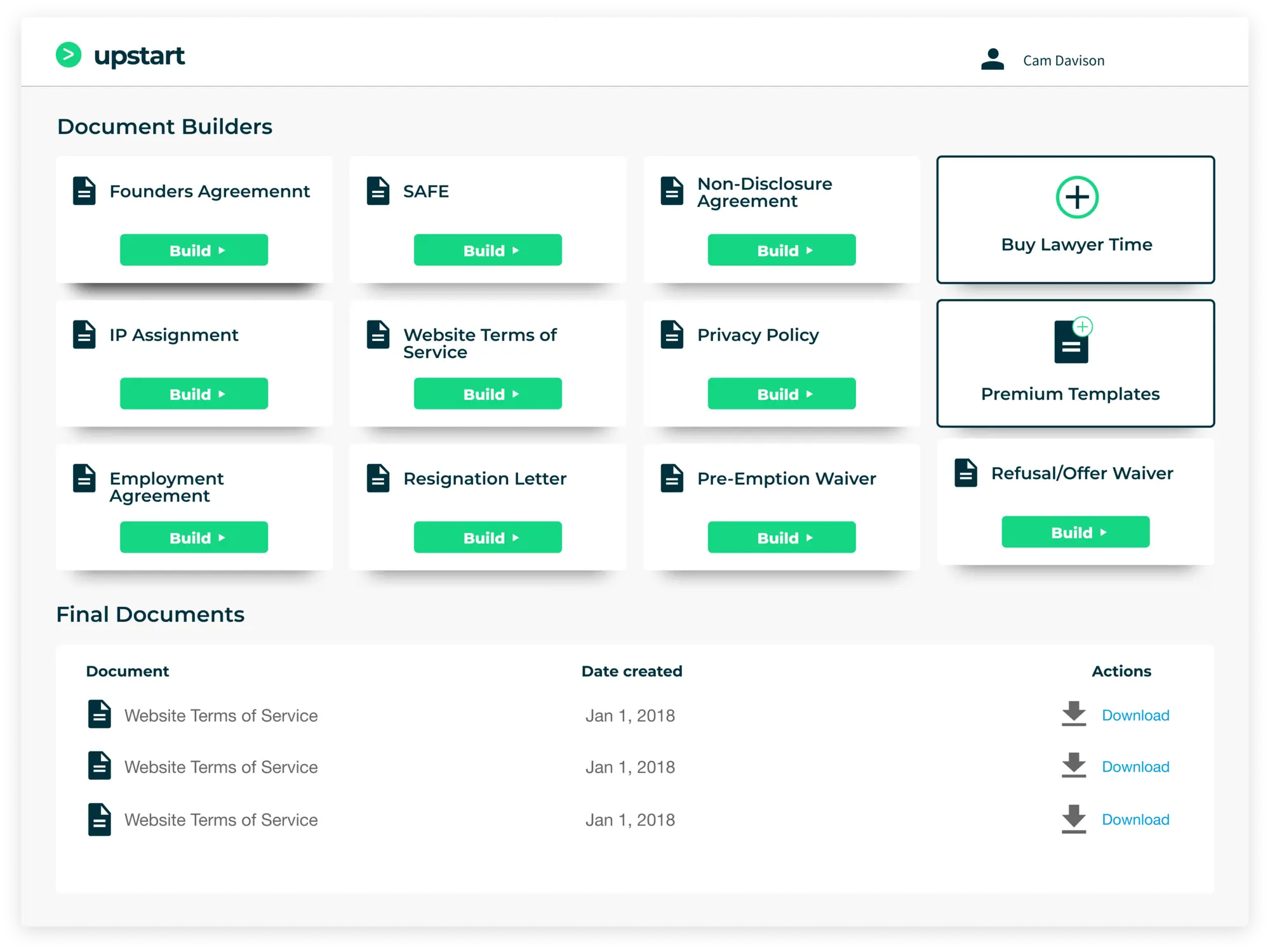Build an IP Assignment

[x=194, y=393]
